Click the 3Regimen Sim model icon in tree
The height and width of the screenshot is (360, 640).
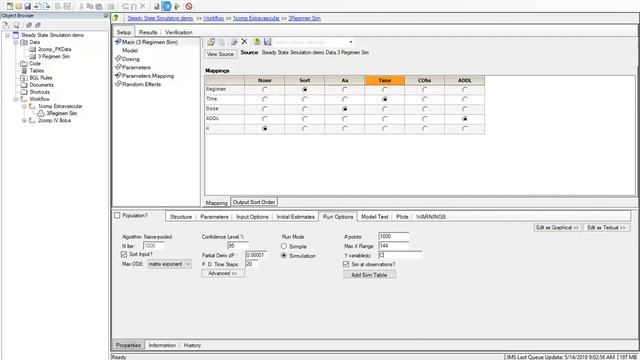click(41, 113)
